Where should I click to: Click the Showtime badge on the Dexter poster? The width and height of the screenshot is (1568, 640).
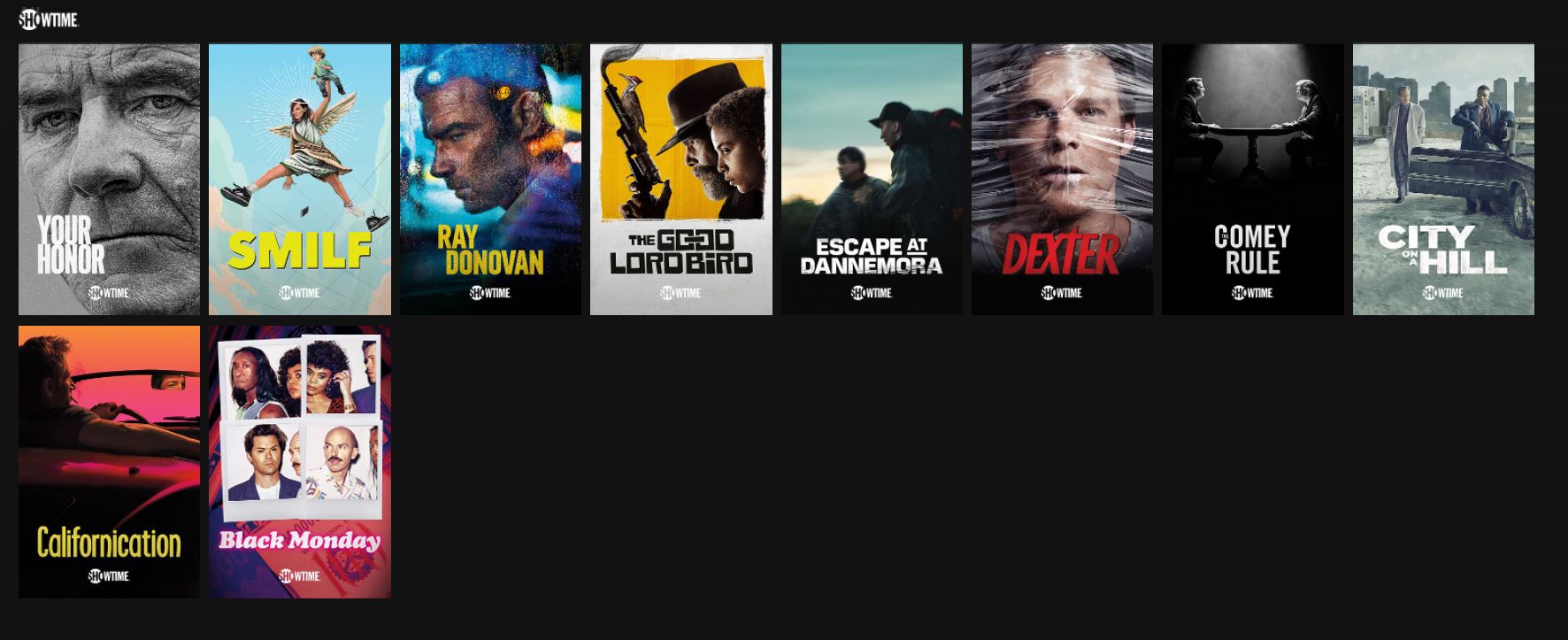tap(1062, 293)
